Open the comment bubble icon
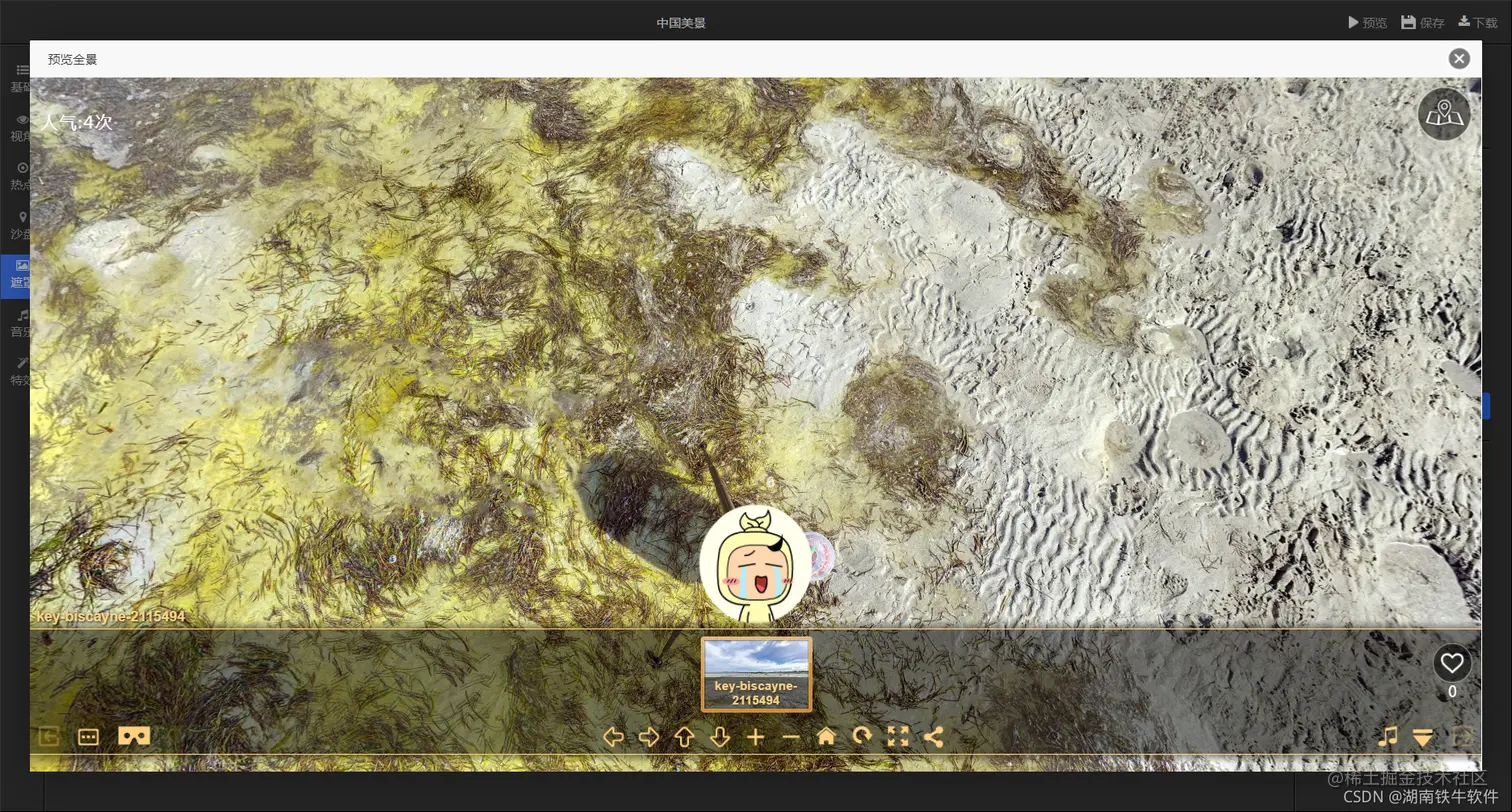Image resolution: width=1512 pixels, height=812 pixels. pos(88,737)
